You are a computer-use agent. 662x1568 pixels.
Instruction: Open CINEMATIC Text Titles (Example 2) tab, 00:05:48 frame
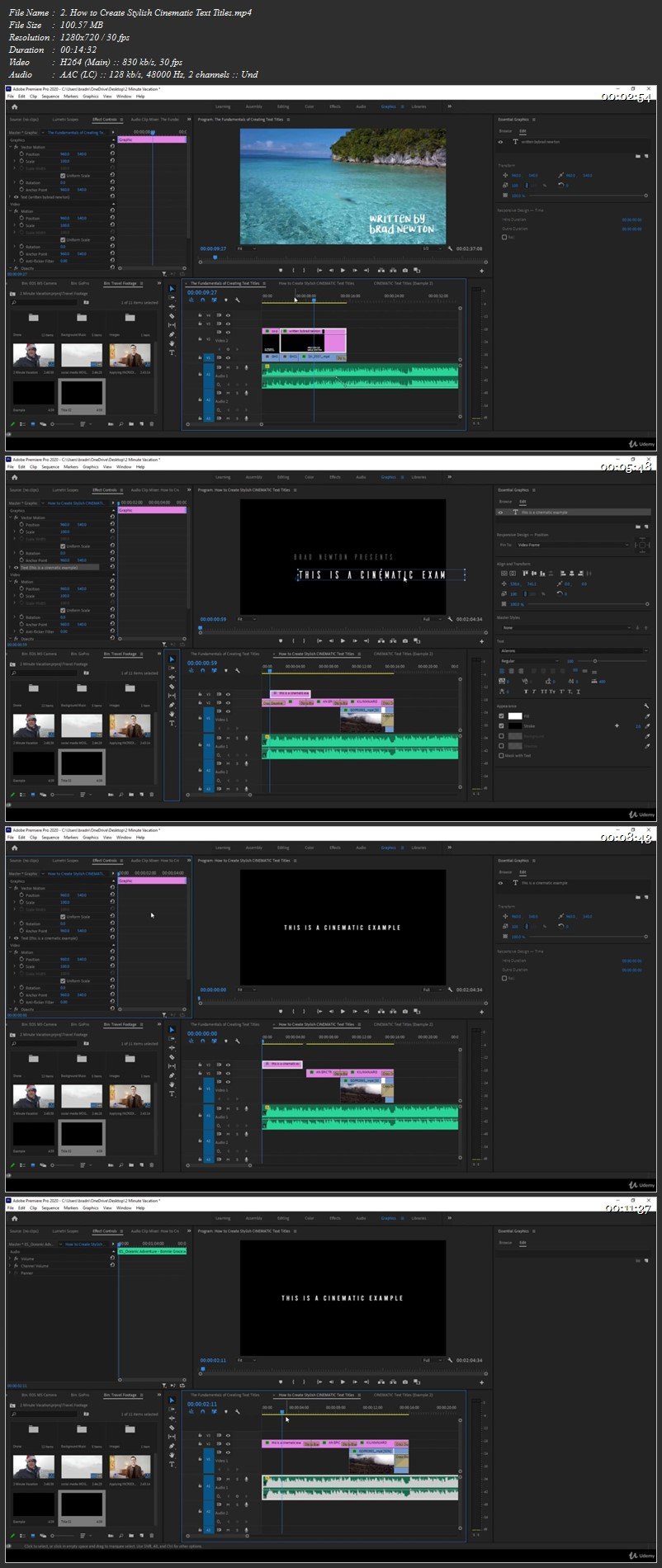point(403,654)
